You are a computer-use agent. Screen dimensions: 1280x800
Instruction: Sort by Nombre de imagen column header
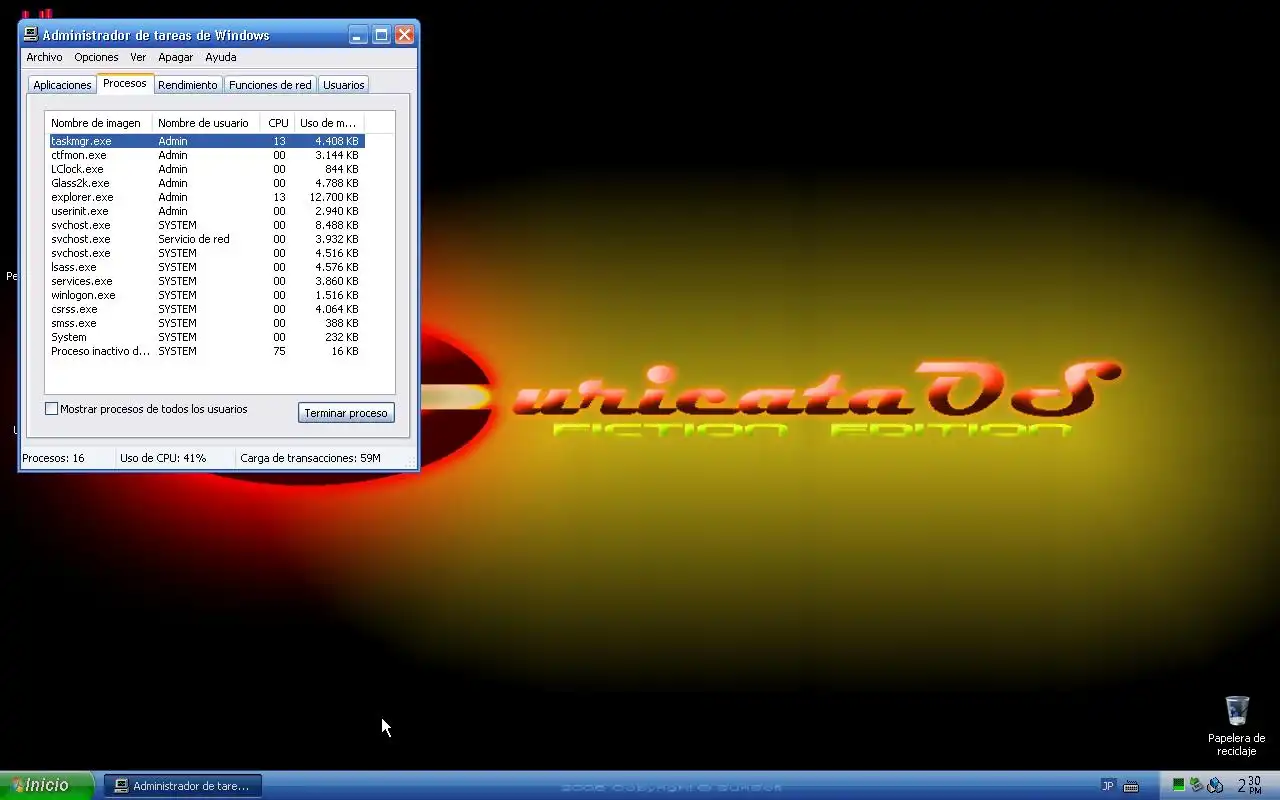[x=100, y=123]
